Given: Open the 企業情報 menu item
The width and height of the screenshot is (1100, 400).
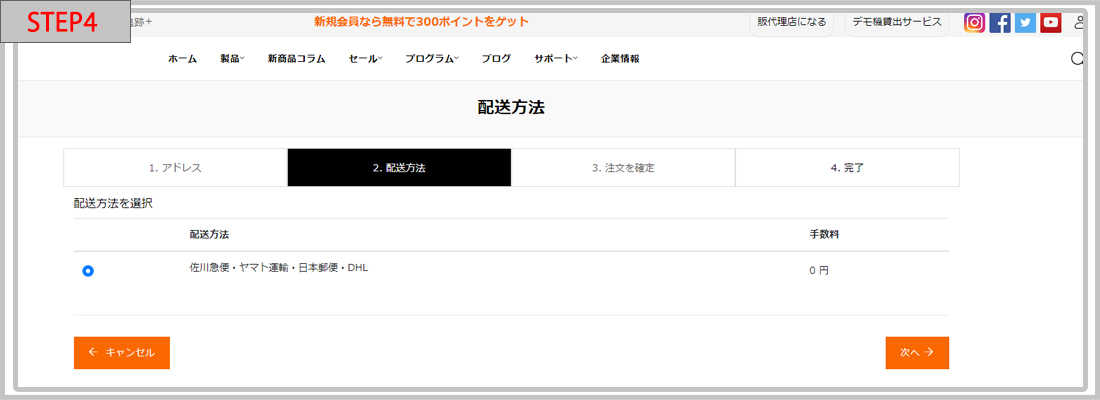Looking at the screenshot, I should (x=620, y=59).
